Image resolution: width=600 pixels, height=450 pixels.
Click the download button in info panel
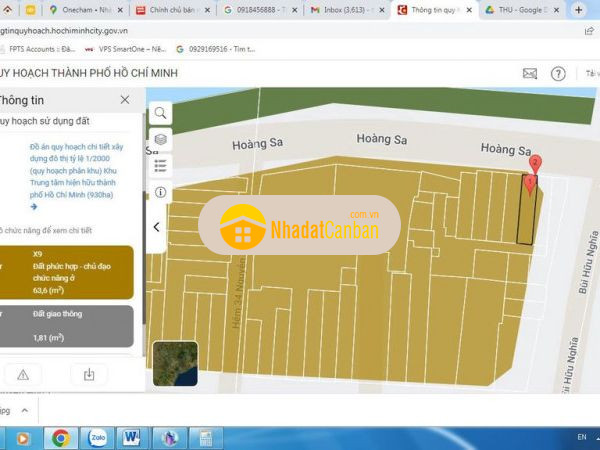89,374
